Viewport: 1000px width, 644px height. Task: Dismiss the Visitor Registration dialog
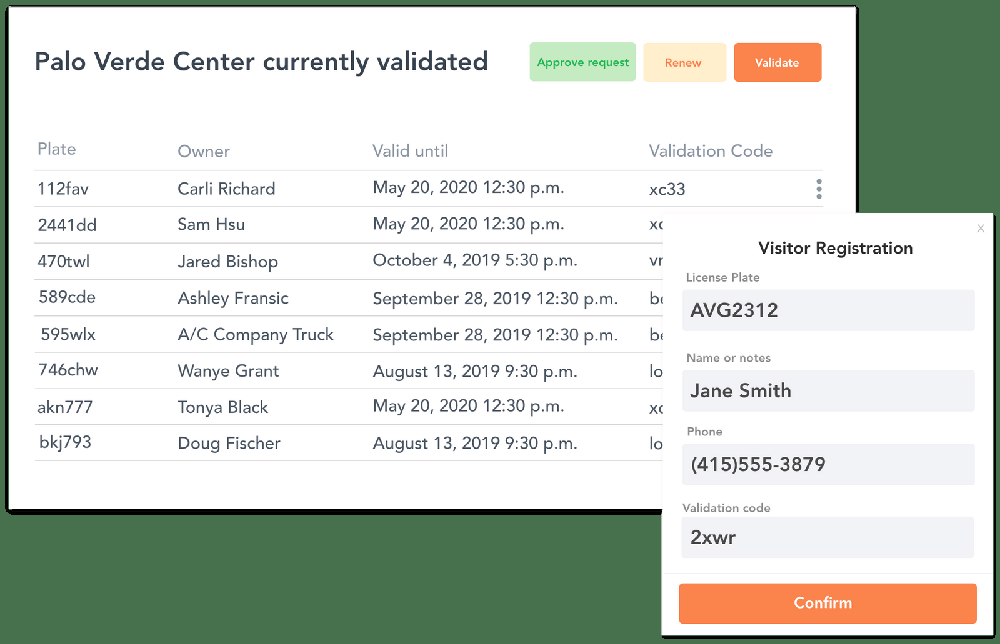point(981,228)
